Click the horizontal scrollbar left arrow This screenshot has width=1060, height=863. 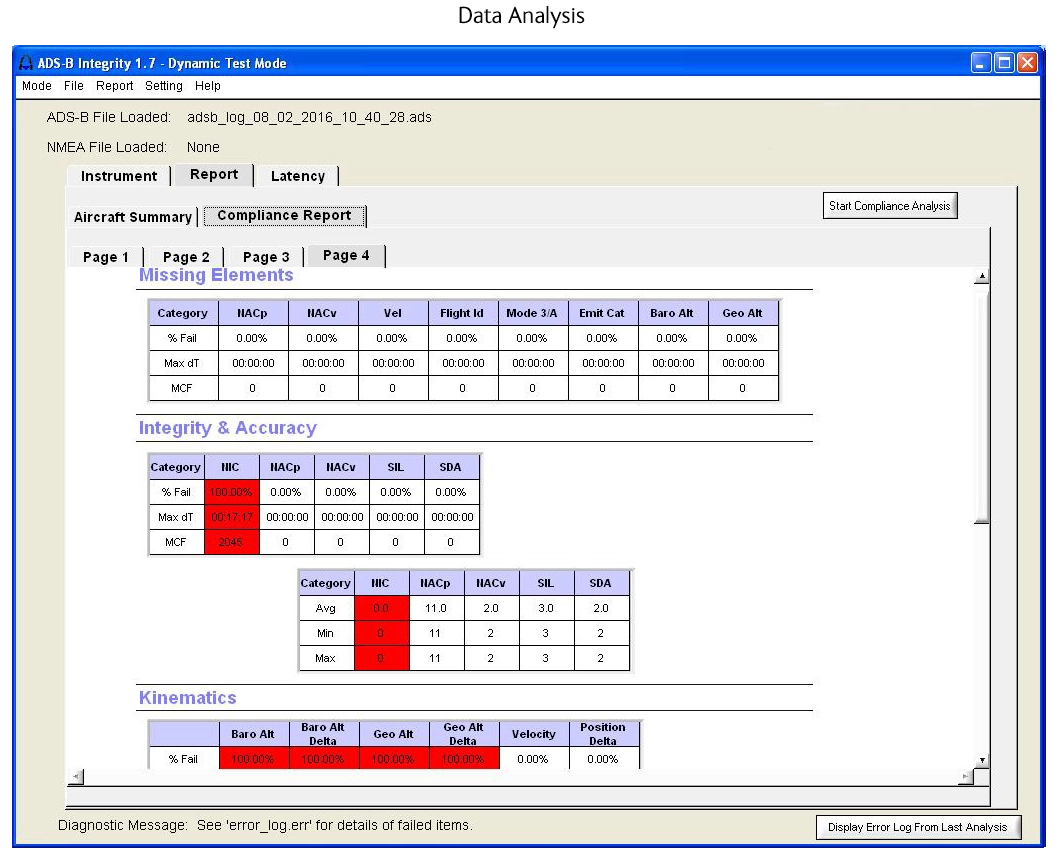point(76,776)
